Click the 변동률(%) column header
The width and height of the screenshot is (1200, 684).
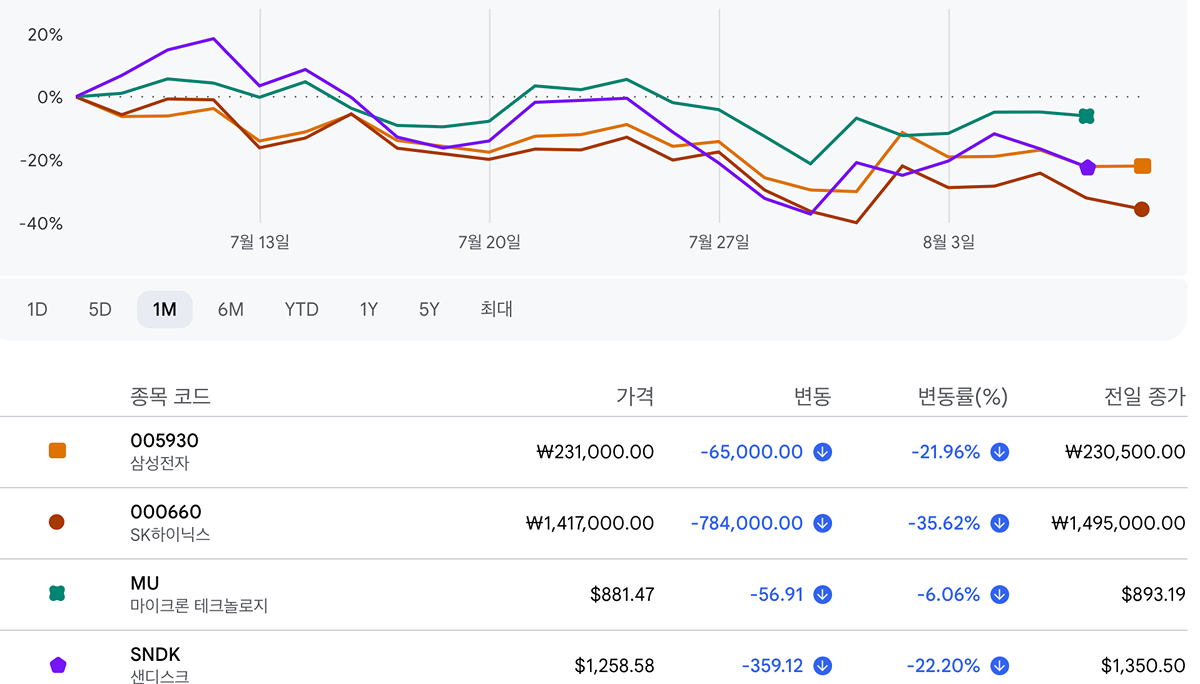(x=963, y=396)
